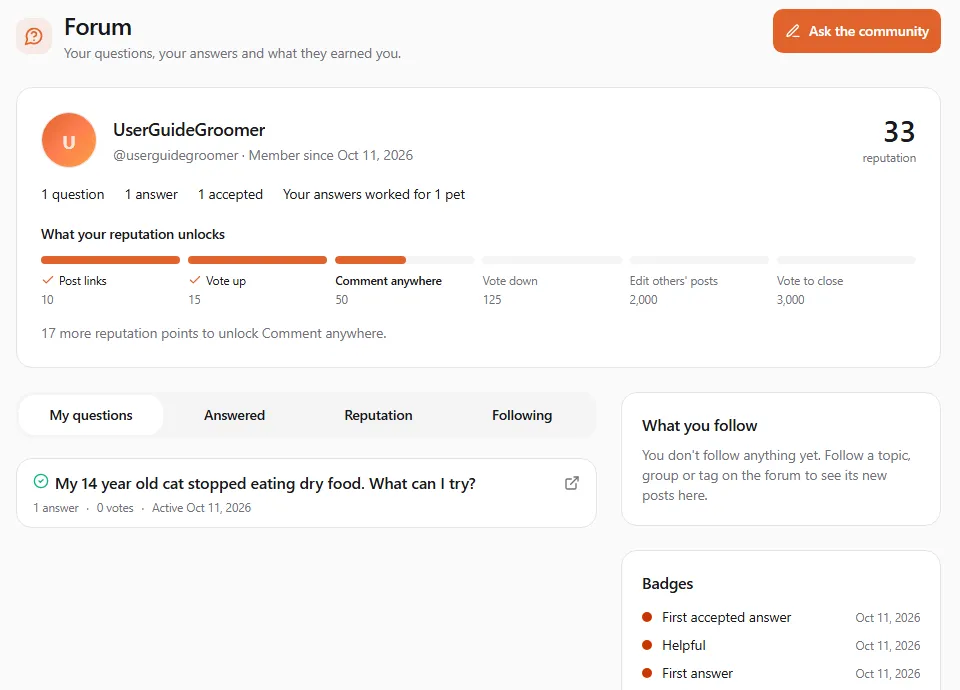Click the UserGuideGroomer username heading
960x690 pixels.
point(189,130)
